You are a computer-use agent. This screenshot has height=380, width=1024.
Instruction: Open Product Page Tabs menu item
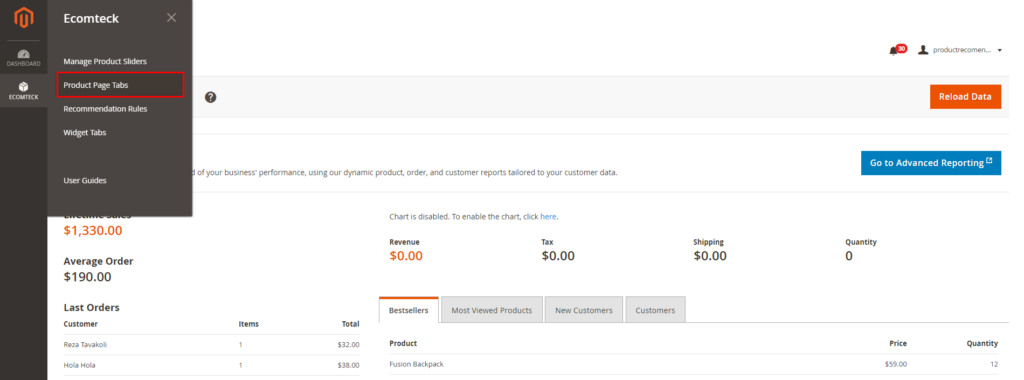[120, 85]
